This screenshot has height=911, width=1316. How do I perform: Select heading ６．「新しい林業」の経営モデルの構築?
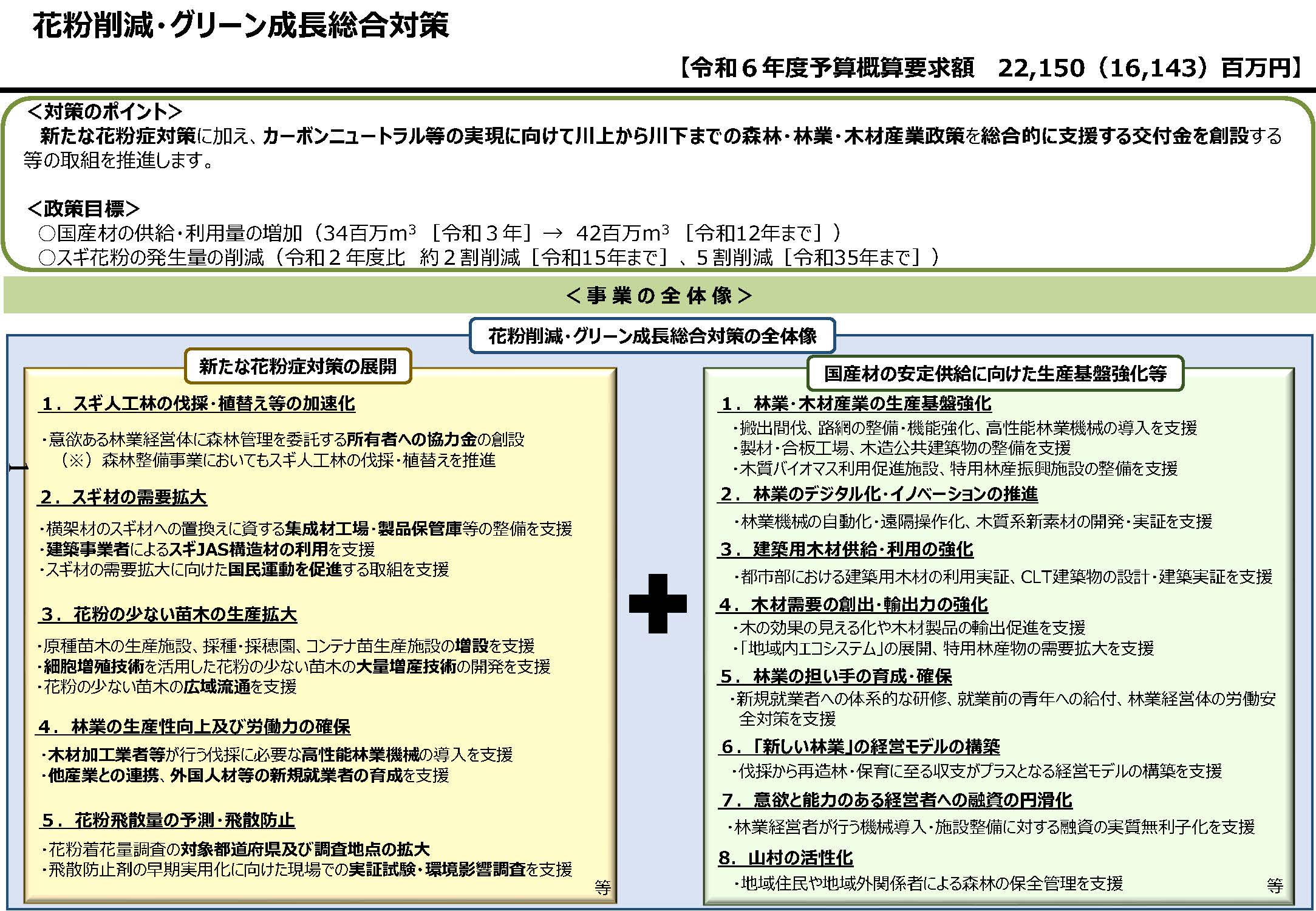(x=860, y=746)
